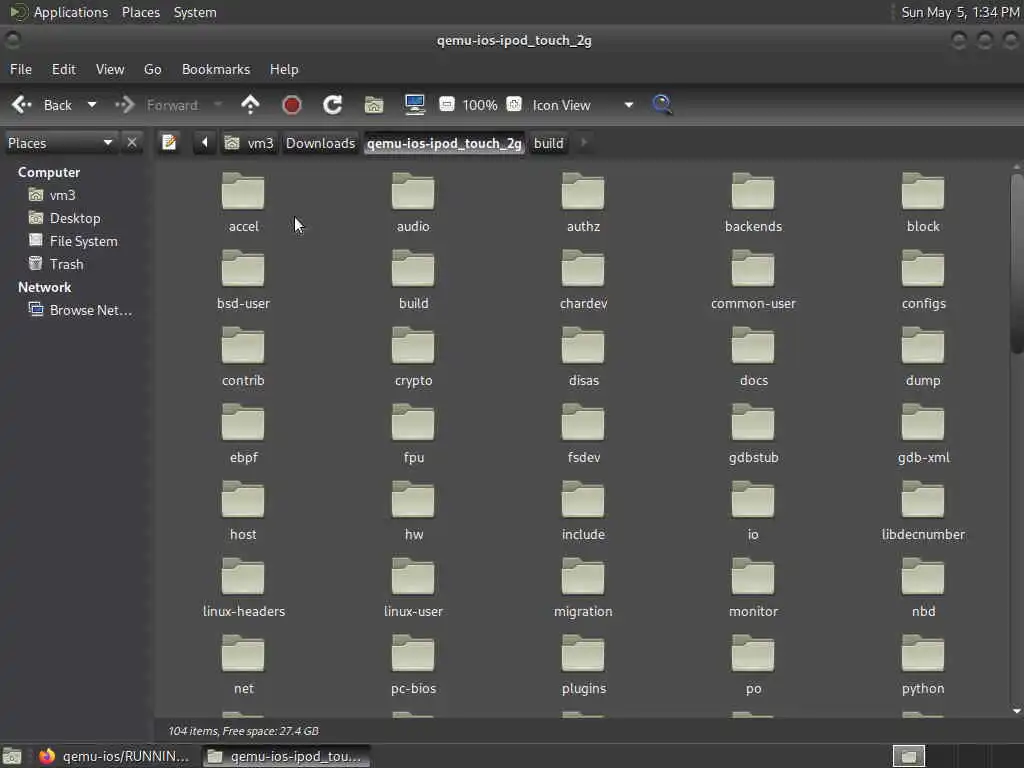
Task: Select the pc-bios folder
Action: click(x=413, y=665)
